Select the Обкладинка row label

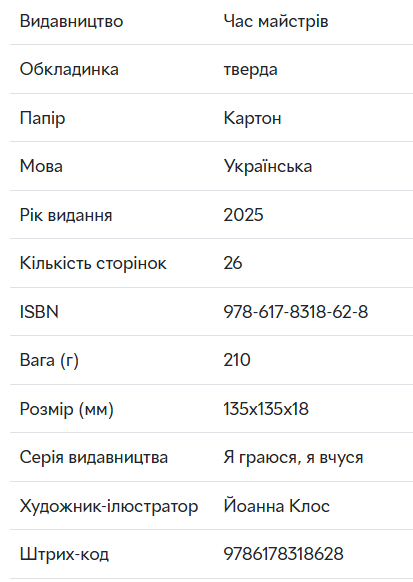click(x=69, y=69)
